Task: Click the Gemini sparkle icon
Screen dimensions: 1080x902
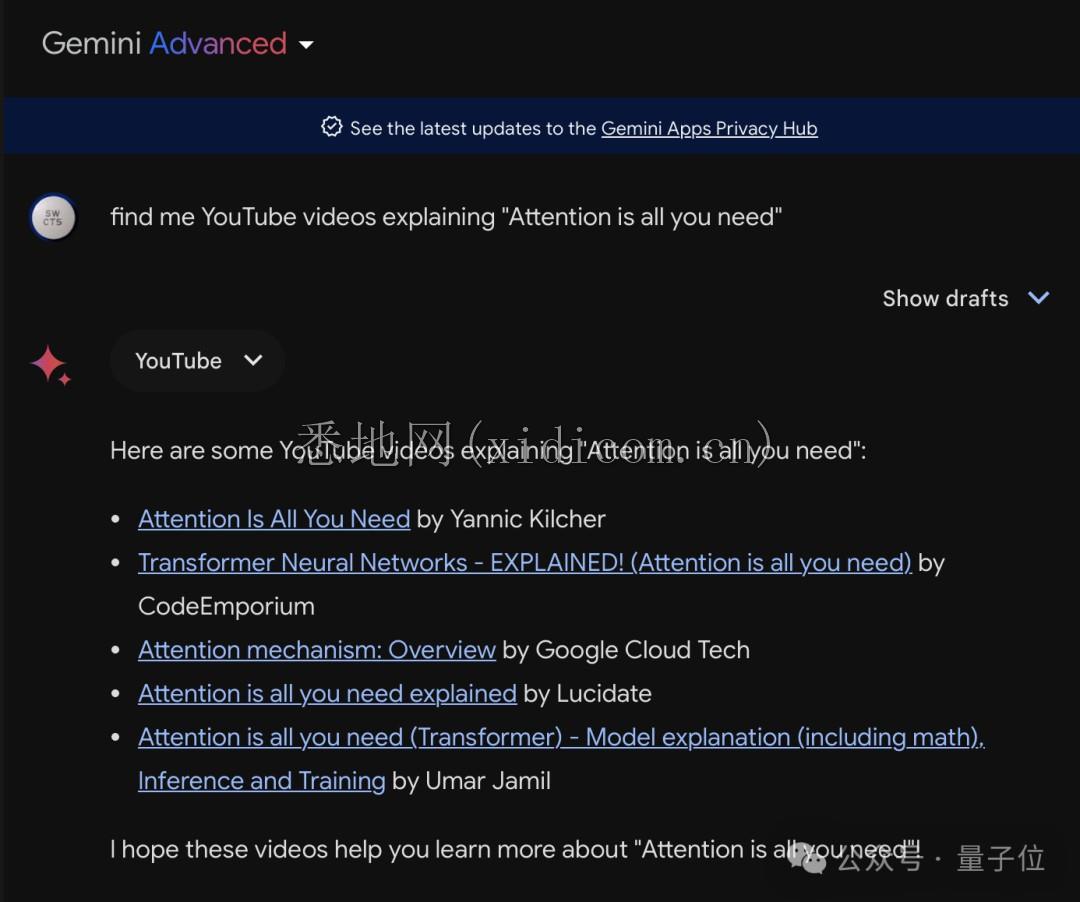Action: (x=50, y=364)
